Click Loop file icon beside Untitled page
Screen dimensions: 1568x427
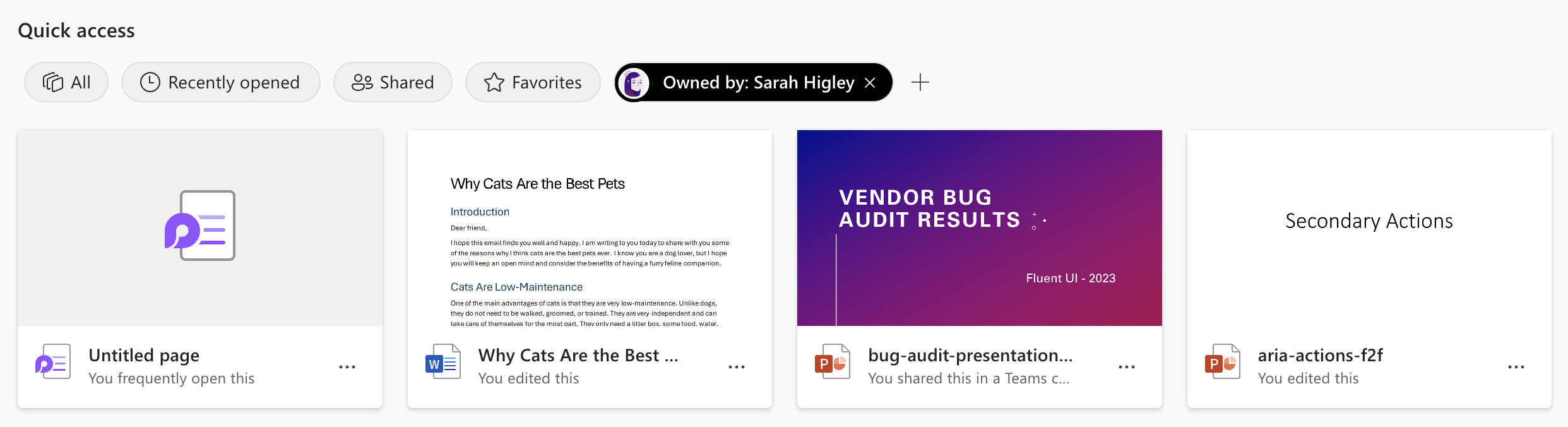(x=53, y=362)
